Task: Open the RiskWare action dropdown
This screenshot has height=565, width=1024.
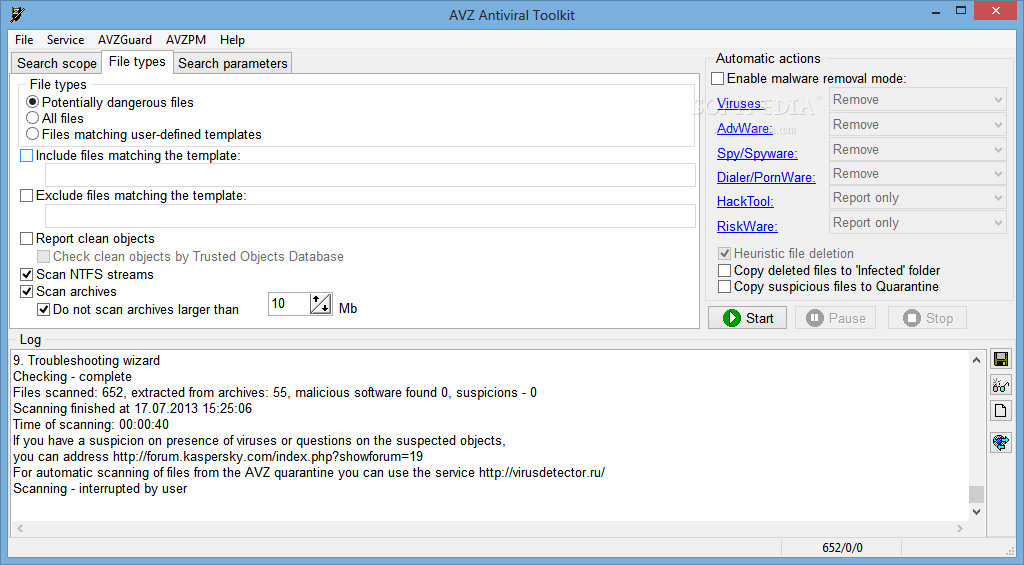Action: 918,223
